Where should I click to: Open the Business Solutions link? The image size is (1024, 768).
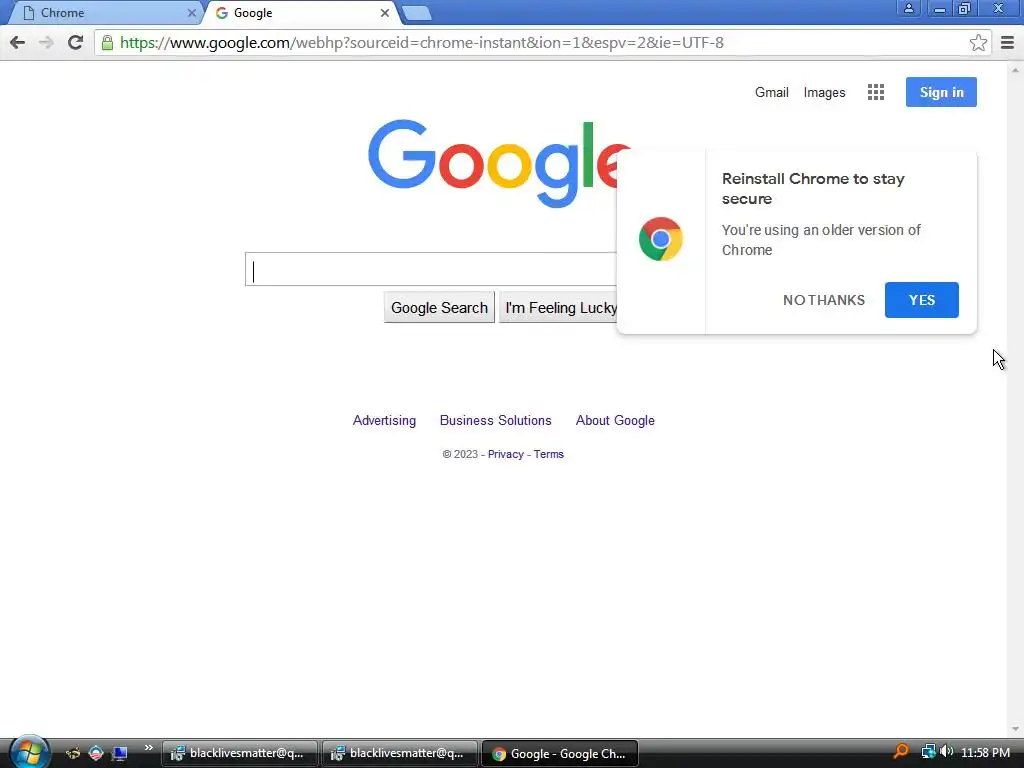coord(496,421)
